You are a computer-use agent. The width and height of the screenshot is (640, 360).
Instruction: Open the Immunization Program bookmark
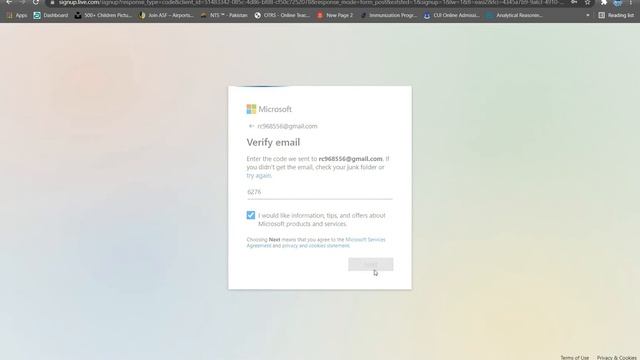(x=389, y=15)
